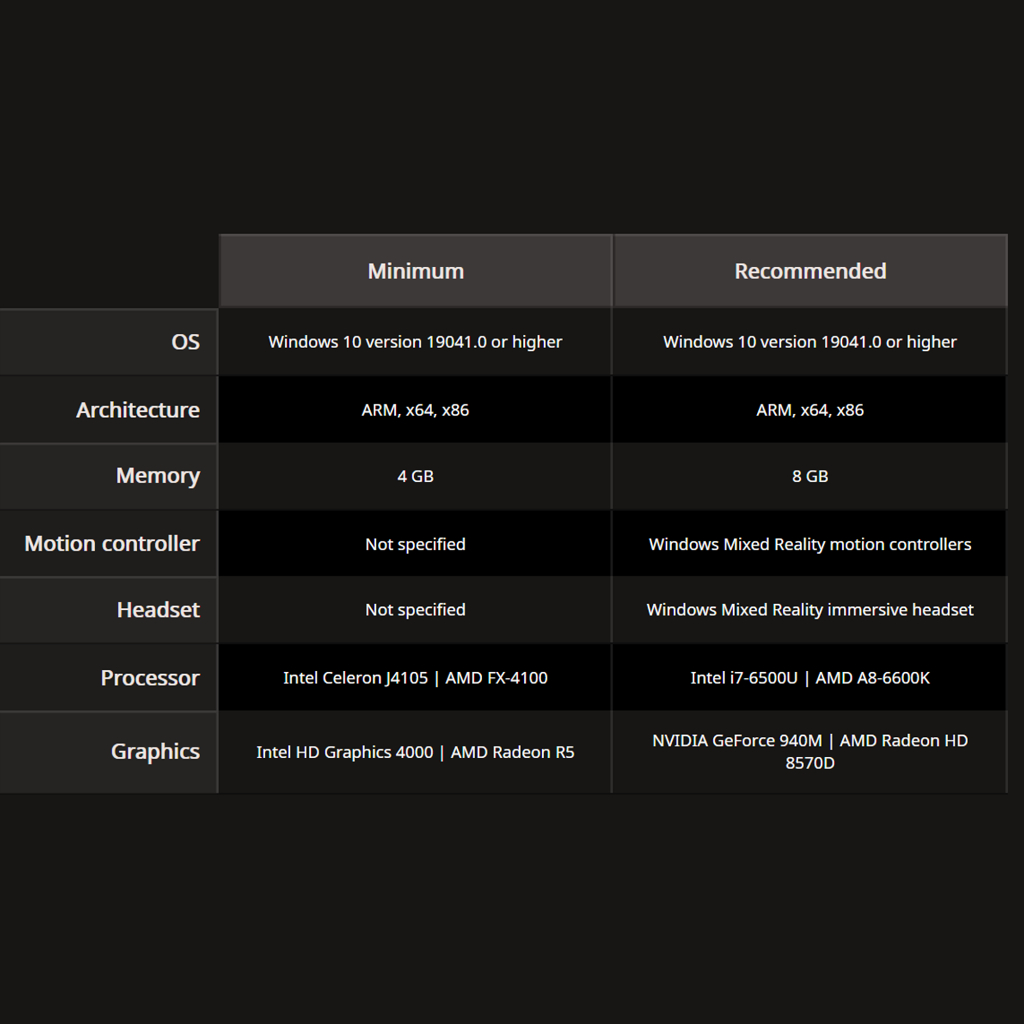Click minimum Windows 10 version 19041.0 cell

click(415, 342)
